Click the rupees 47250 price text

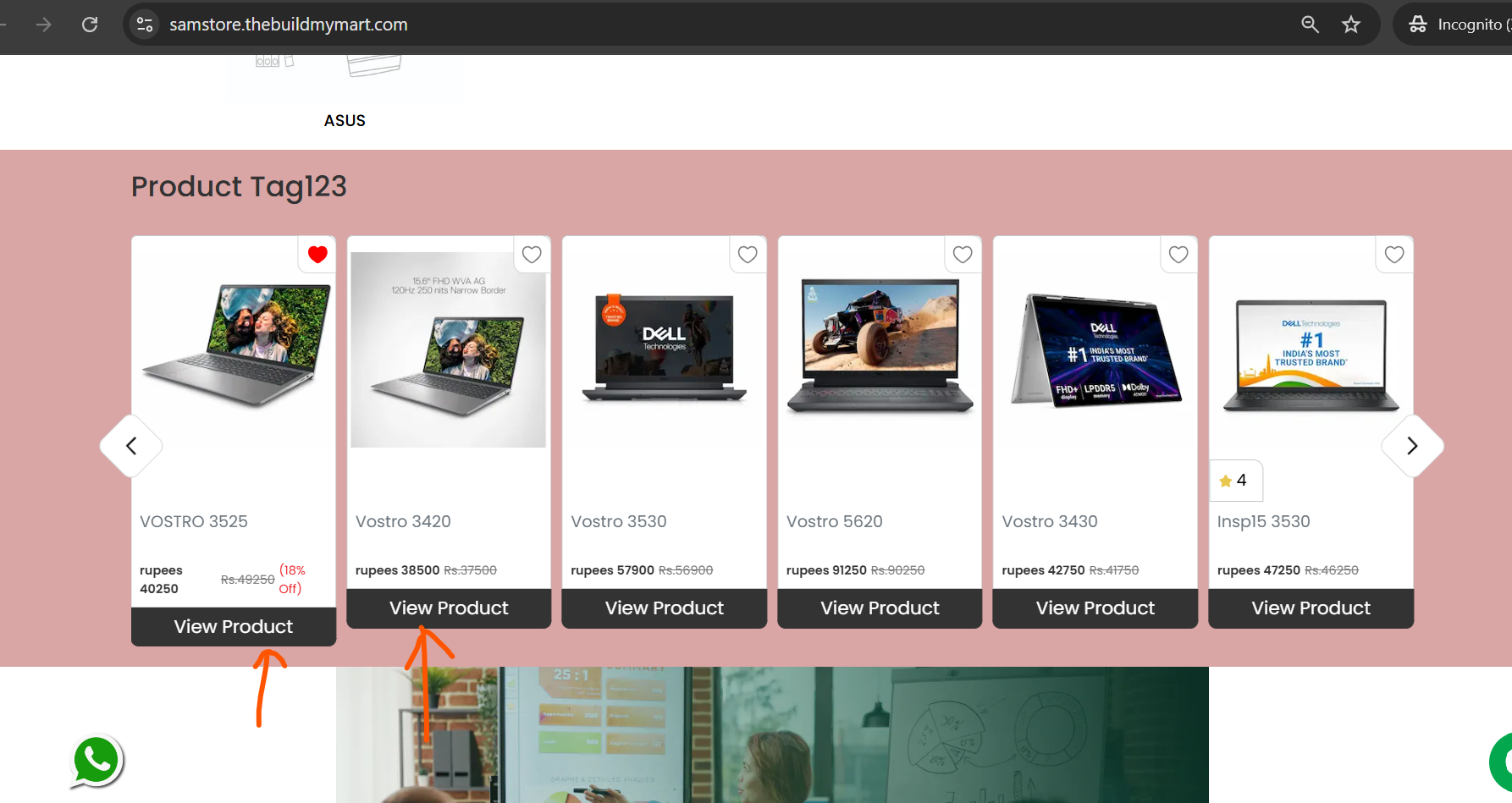click(1259, 570)
